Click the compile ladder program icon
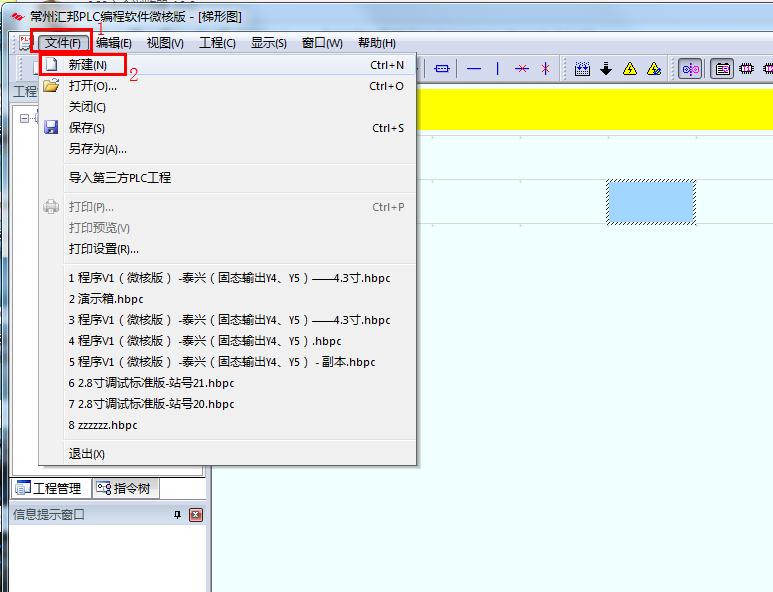Screen dimensions: 773x592 pos(582,69)
